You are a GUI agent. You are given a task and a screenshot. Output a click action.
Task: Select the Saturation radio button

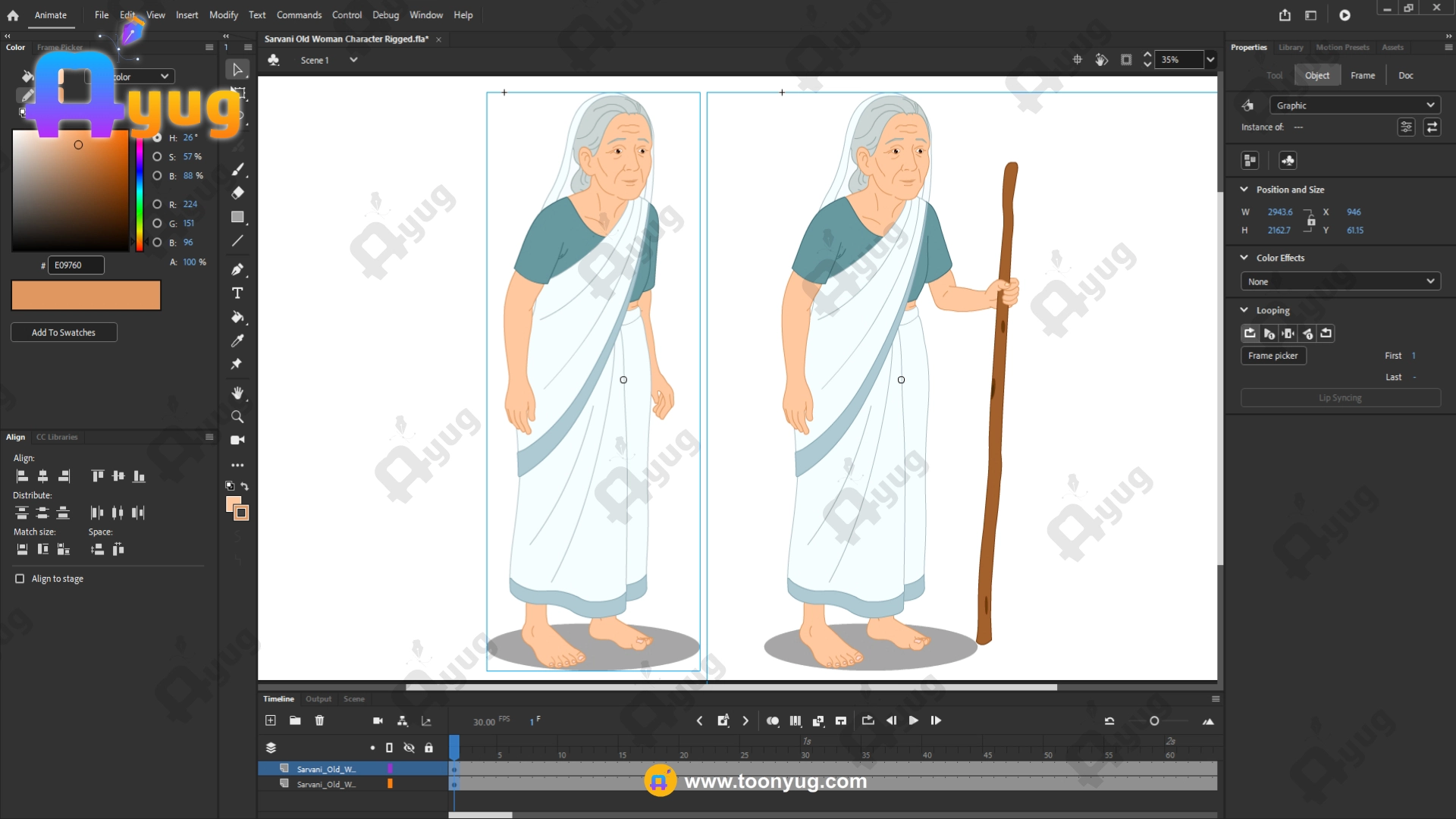[x=157, y=157]
